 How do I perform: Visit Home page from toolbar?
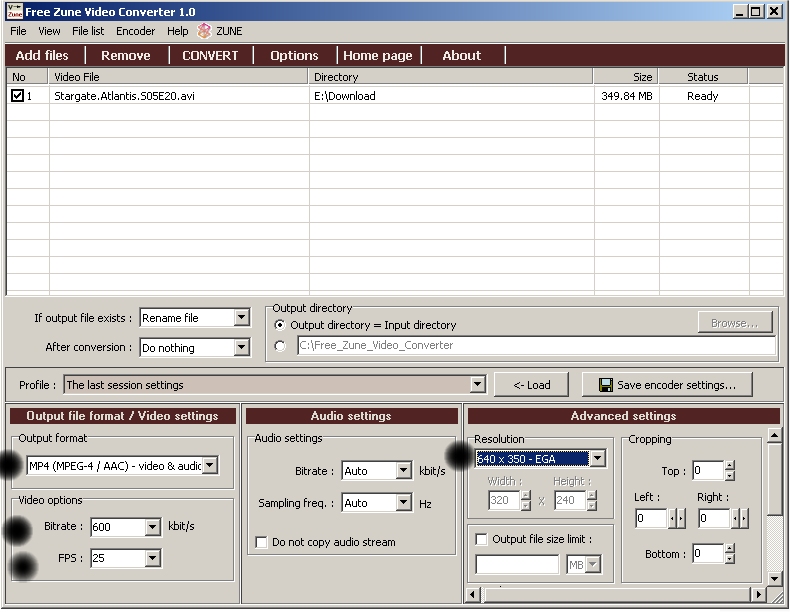point(378,55)
